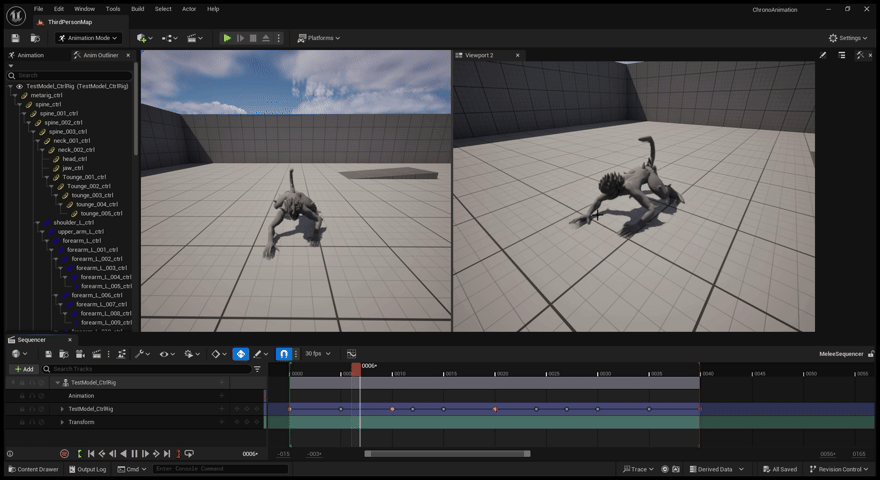Click the track filter icon beside Search Tracks
Viewport: 880px width, 480px height.
(257, 369)
